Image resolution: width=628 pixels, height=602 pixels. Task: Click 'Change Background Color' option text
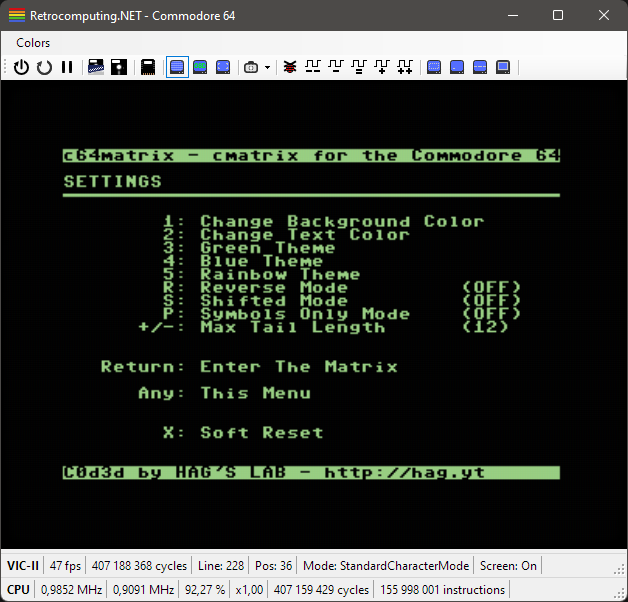click(342, 221)
